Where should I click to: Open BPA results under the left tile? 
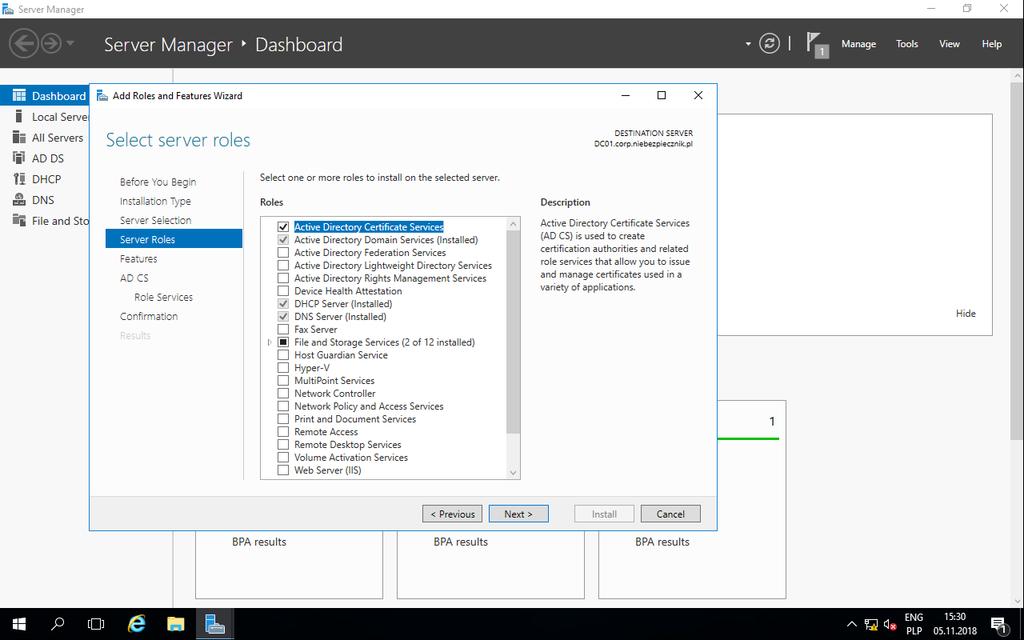pos(259,541)
